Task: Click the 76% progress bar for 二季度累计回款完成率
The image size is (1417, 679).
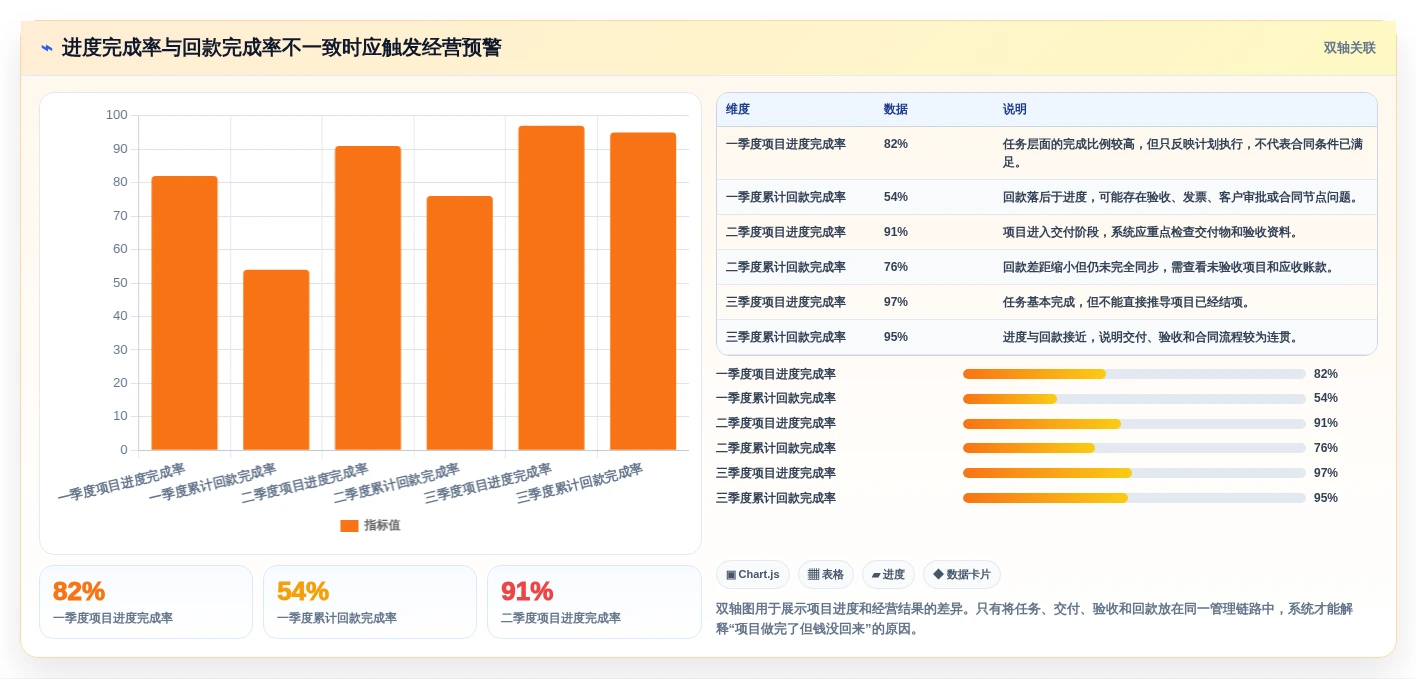Action: coord(1134,448)
